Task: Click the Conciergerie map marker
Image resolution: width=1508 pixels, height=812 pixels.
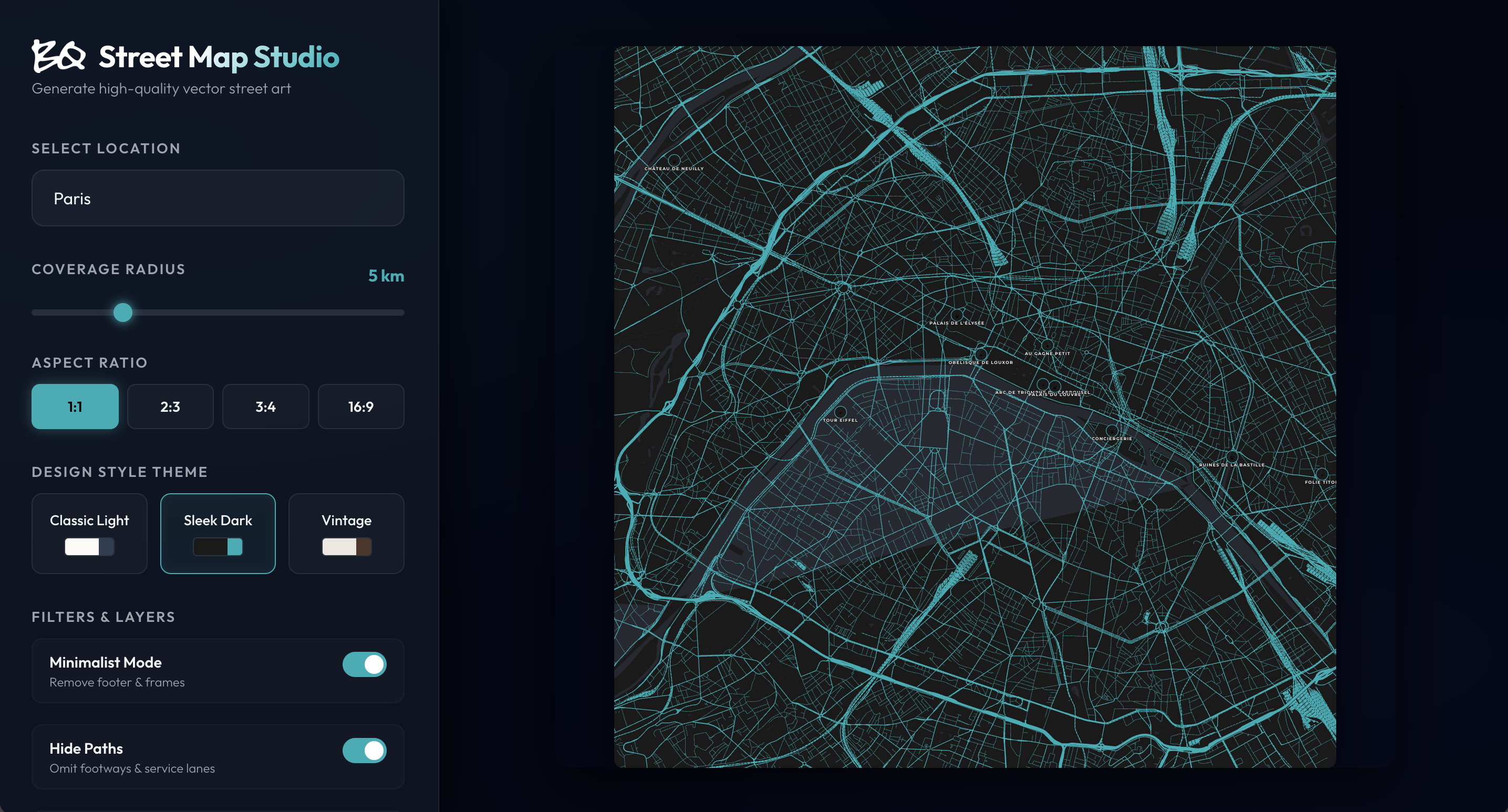Action: tap(1112, 431)
